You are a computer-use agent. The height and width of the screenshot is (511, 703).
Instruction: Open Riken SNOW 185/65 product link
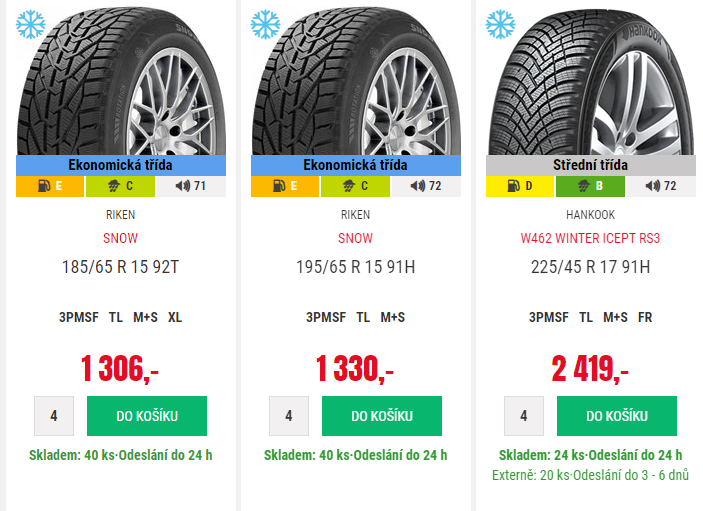(120, 238)
